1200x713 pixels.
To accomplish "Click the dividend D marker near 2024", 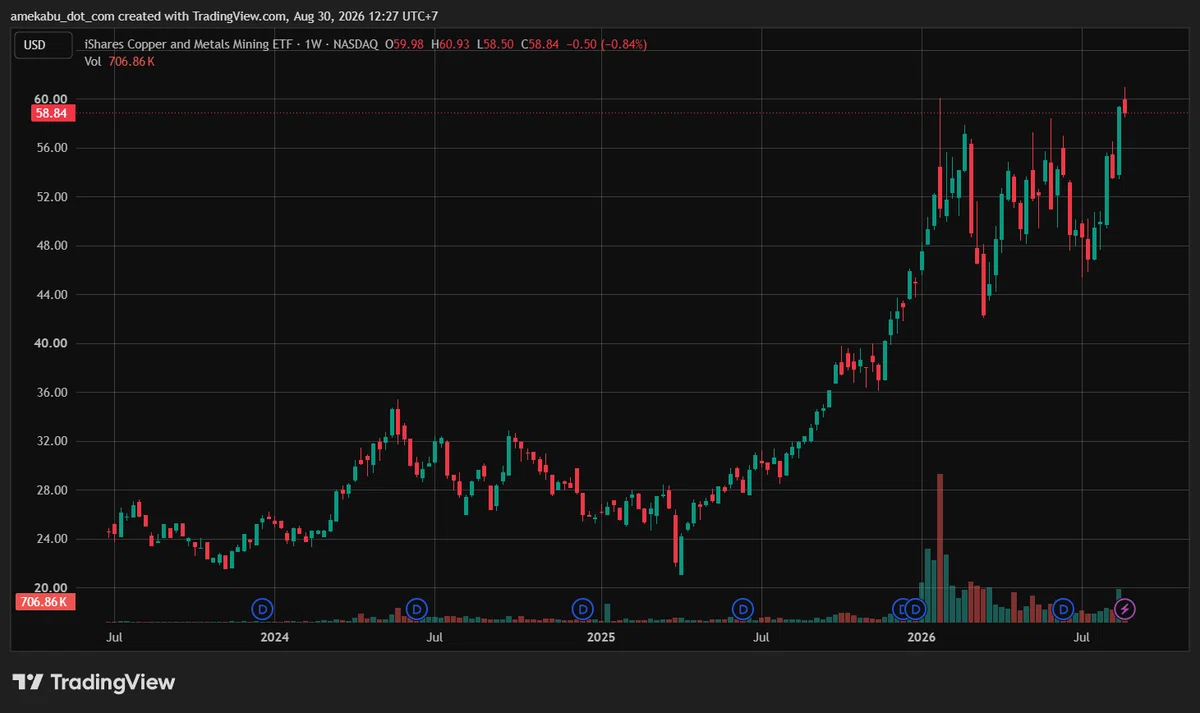I will [262, 608].
